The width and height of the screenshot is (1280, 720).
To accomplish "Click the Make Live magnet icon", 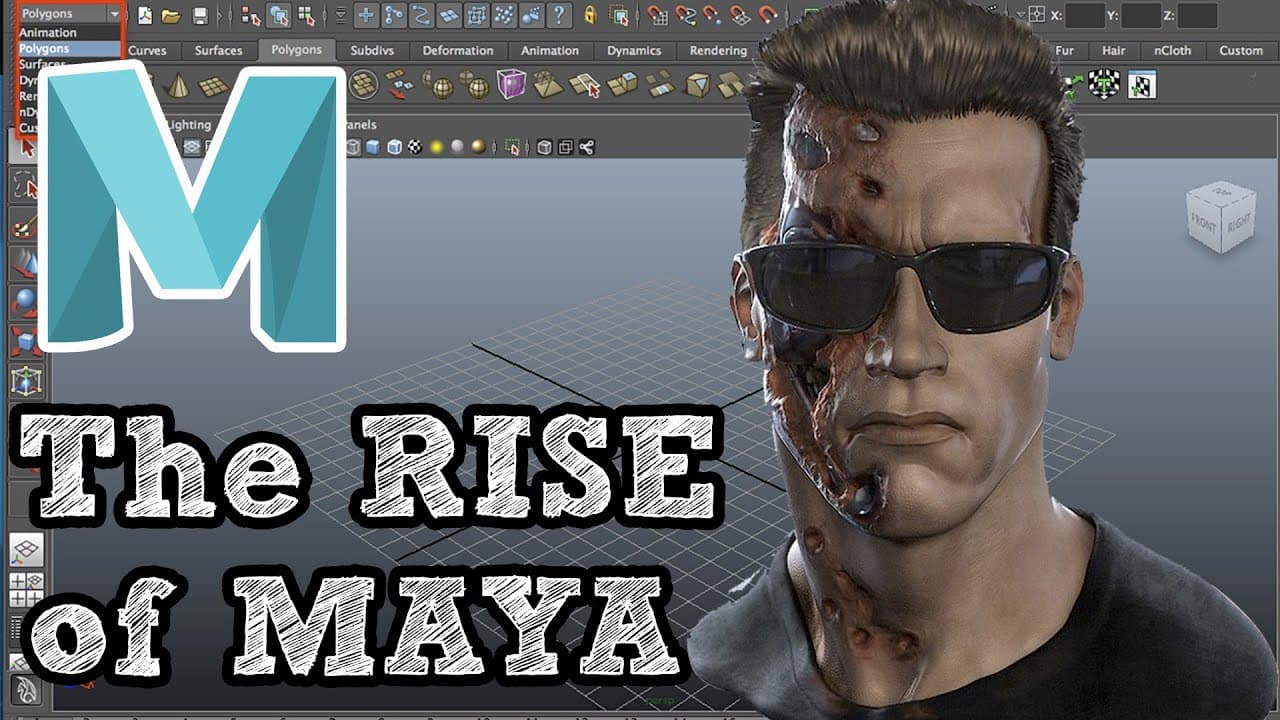I will click(768, 15).
